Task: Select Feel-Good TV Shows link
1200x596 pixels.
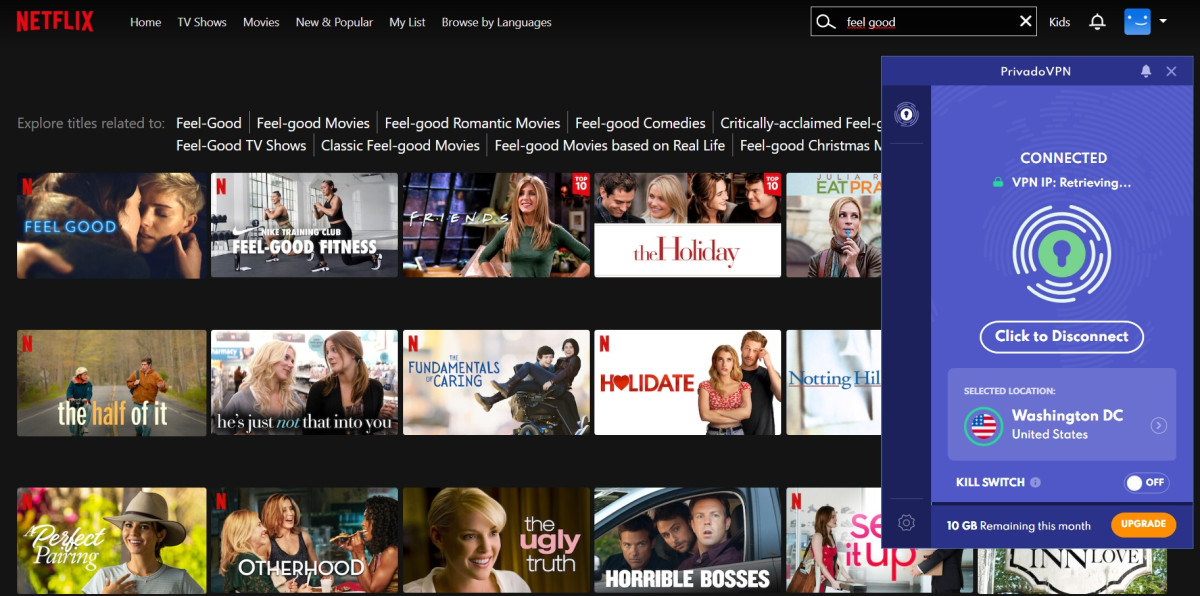Action: tap(241, 145)
